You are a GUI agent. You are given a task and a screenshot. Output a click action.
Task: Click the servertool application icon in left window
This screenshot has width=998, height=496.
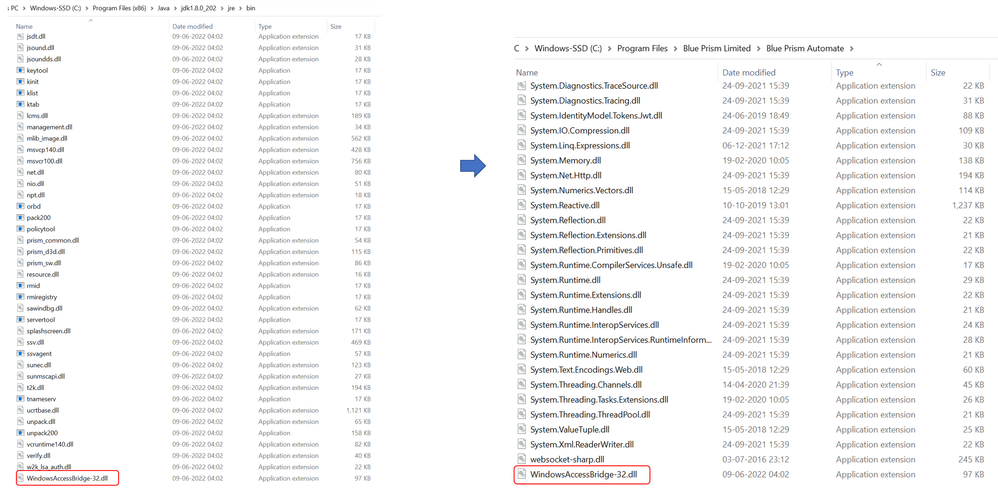pos(20,320)
